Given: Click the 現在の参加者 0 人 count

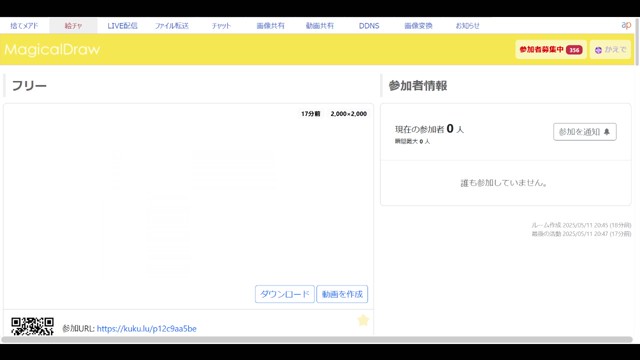Looking at the screenshot, I should click(429, 129).
